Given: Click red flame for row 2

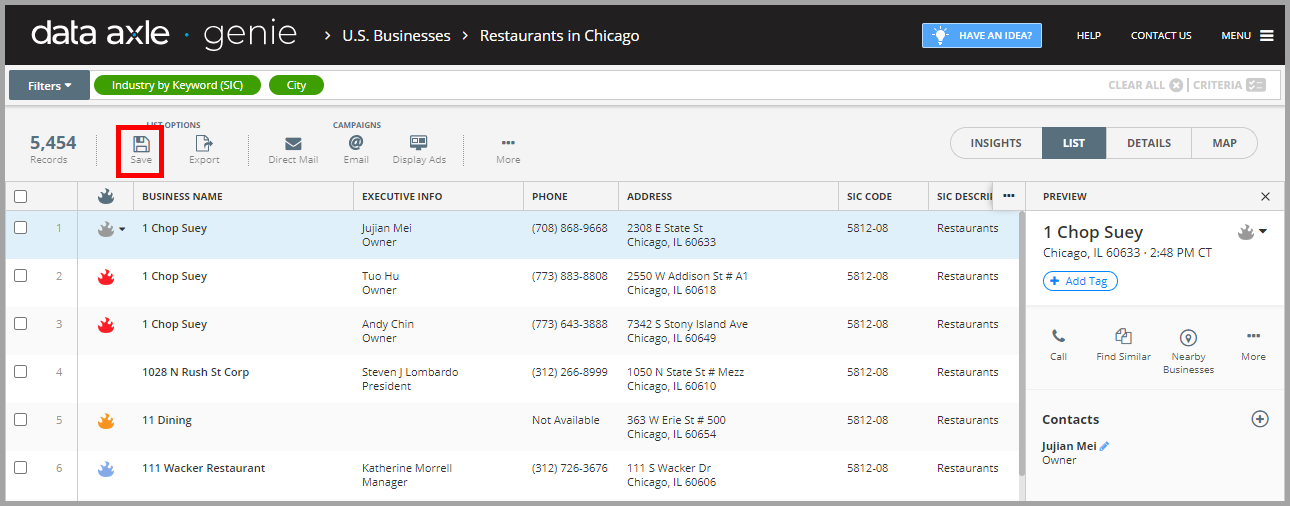Looking at the screenshot, I should tap(106, 277).
